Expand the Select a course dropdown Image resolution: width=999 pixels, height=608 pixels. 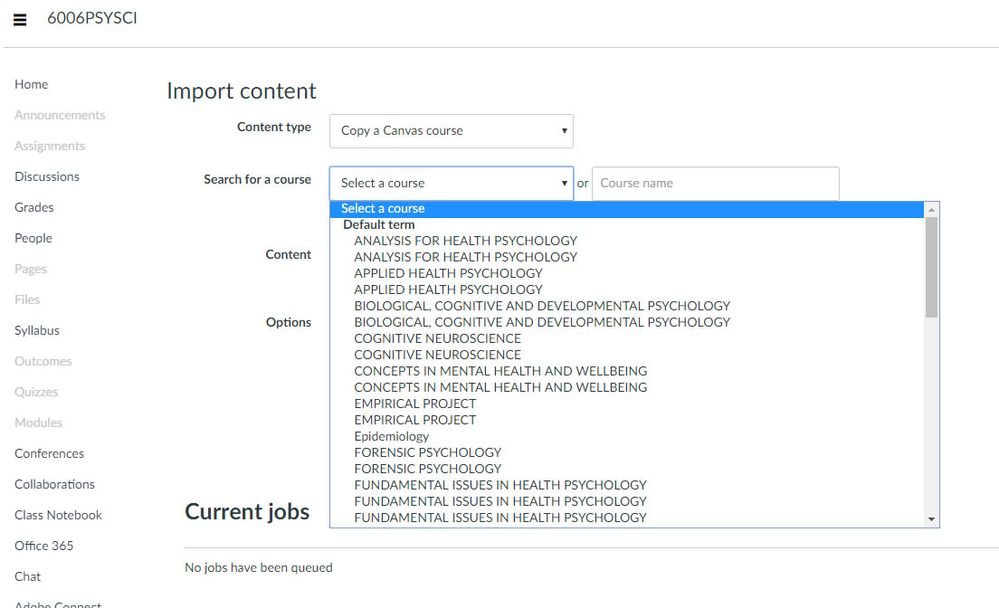451,183
